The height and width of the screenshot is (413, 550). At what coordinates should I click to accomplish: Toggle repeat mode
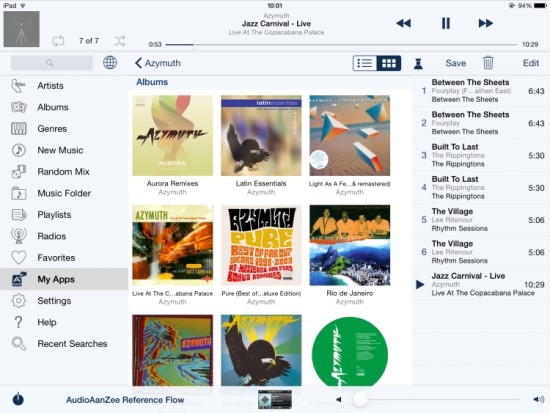(x=58, y=41)
